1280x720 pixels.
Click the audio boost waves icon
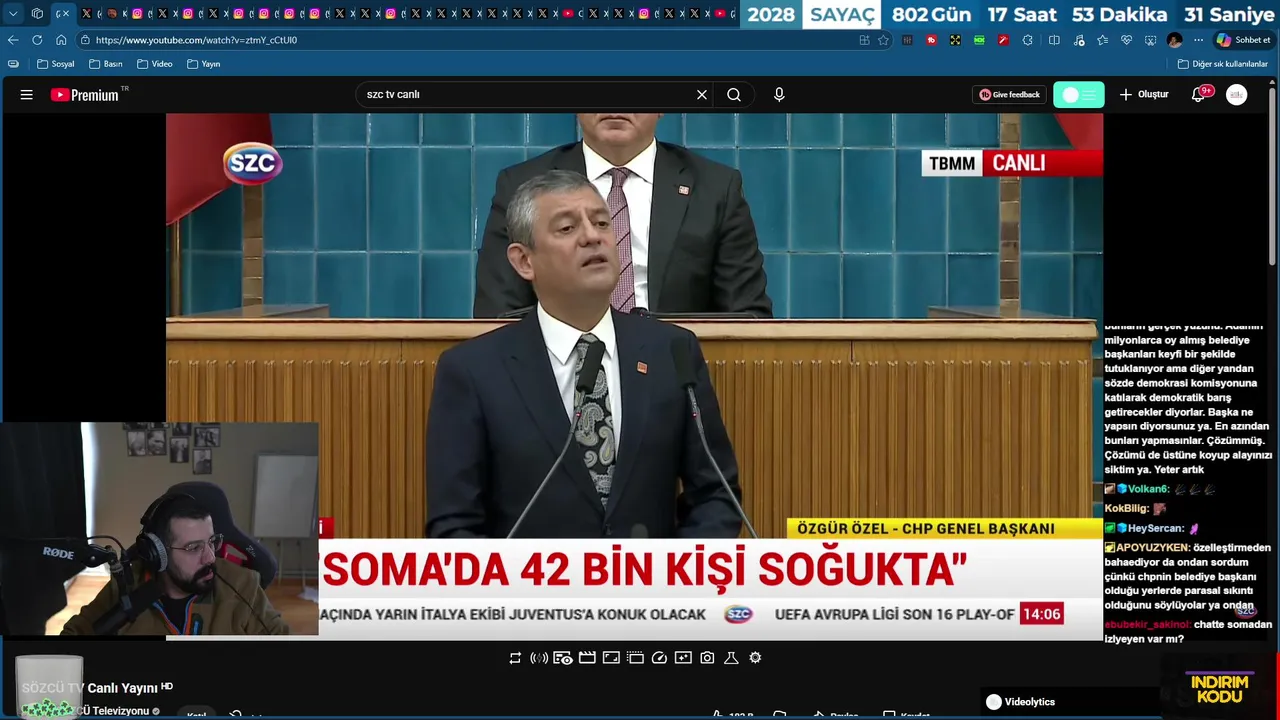coord(539,658)
